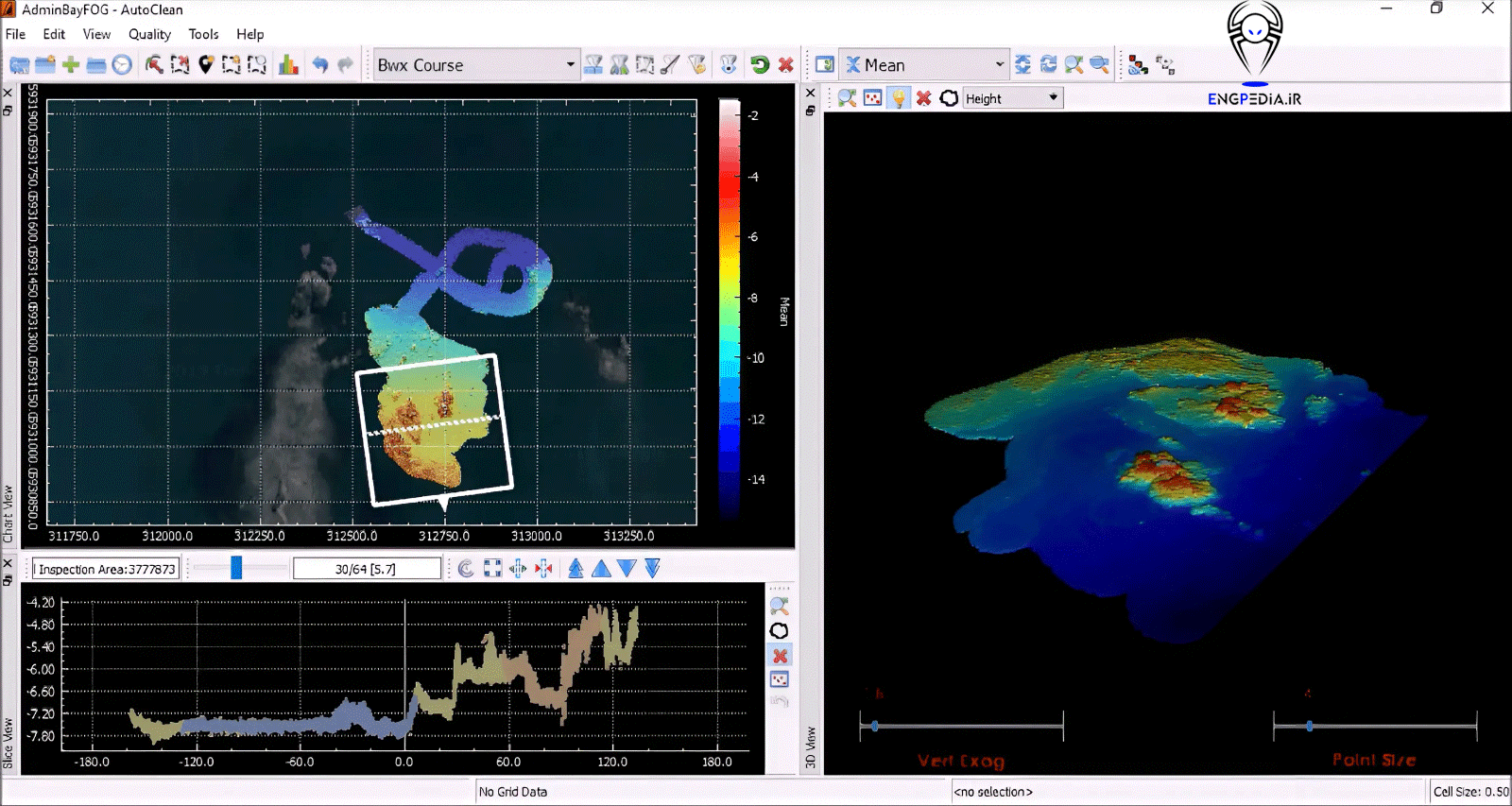1512x806 pixels.
Task: Click the No Grid Data status text
Action: (x=513, y=792)
